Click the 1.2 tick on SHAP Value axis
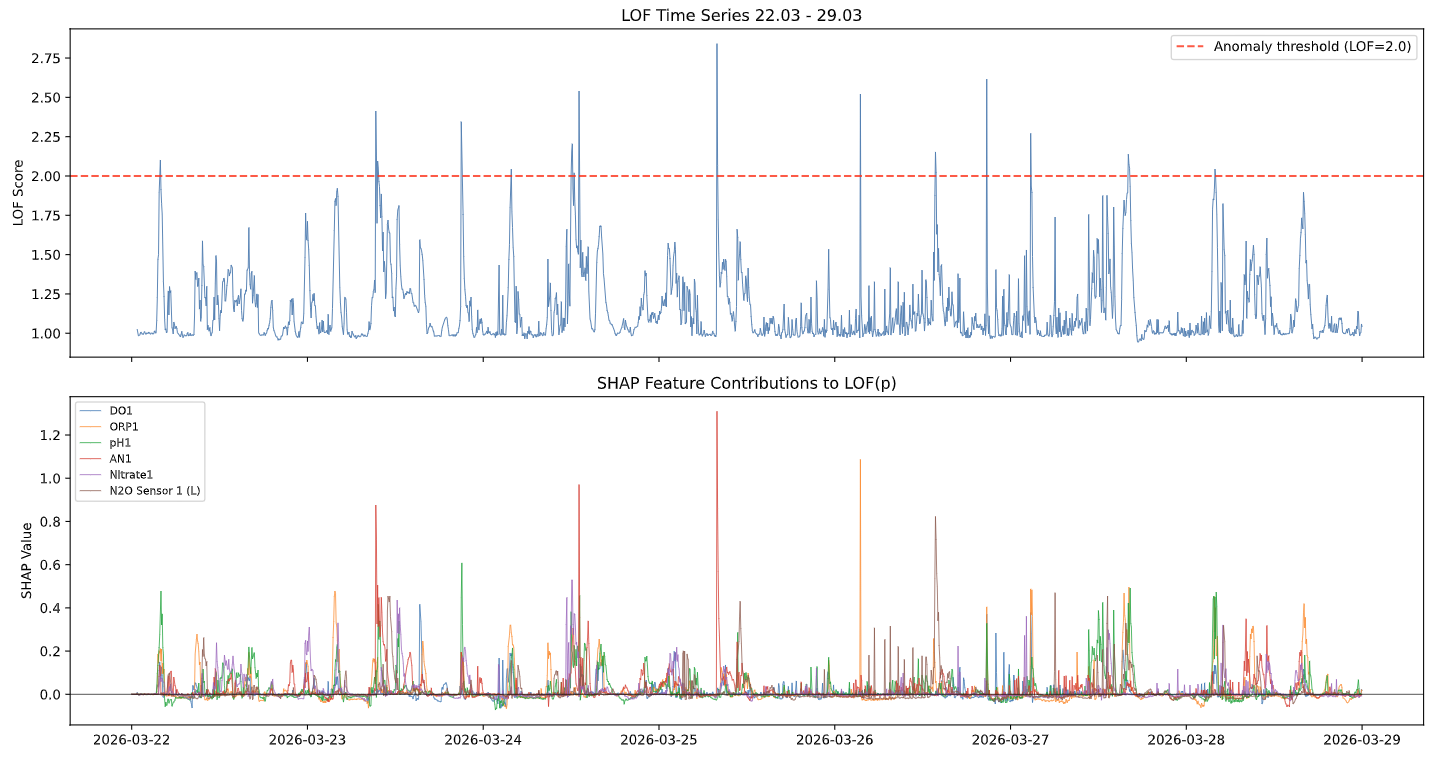Screen dimensions: 1441x763 coord(51,435)
